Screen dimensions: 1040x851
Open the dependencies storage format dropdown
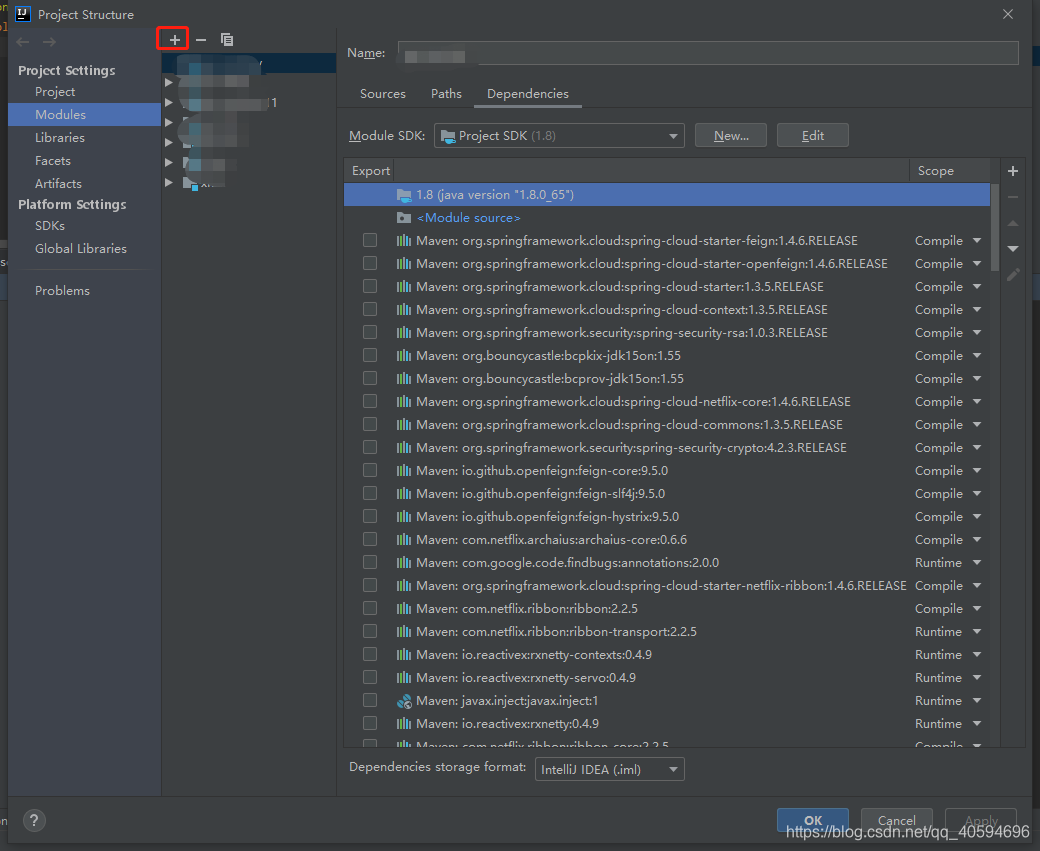[610, 769]
